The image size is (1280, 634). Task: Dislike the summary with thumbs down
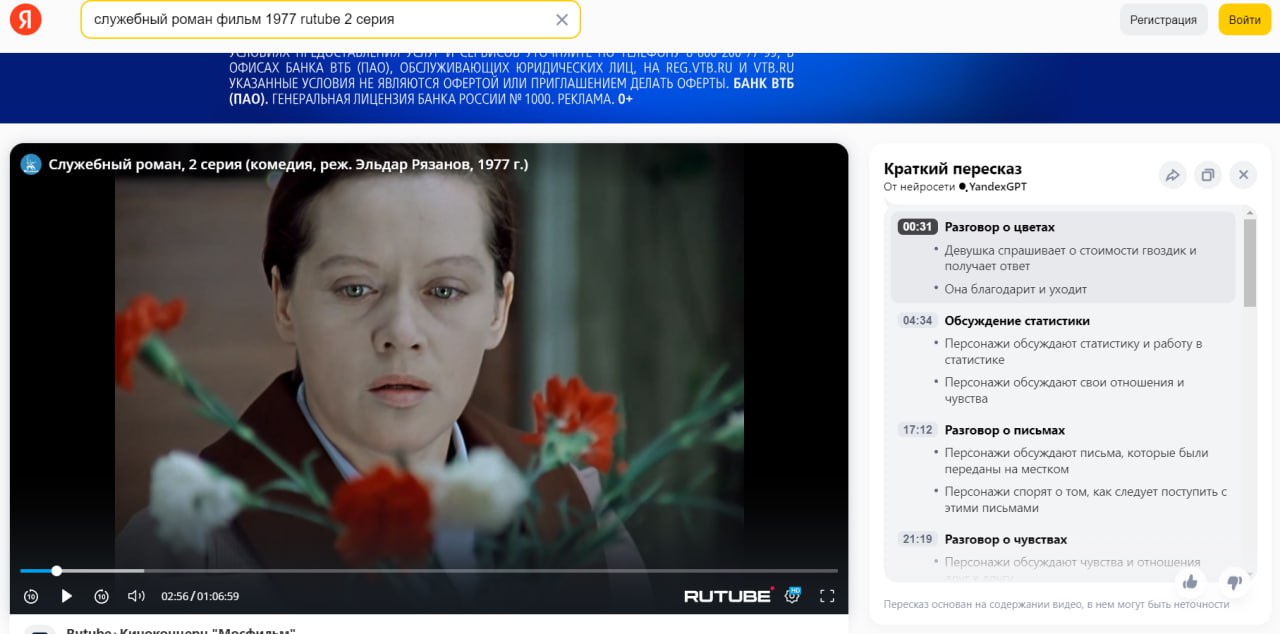click(1235, 581)
